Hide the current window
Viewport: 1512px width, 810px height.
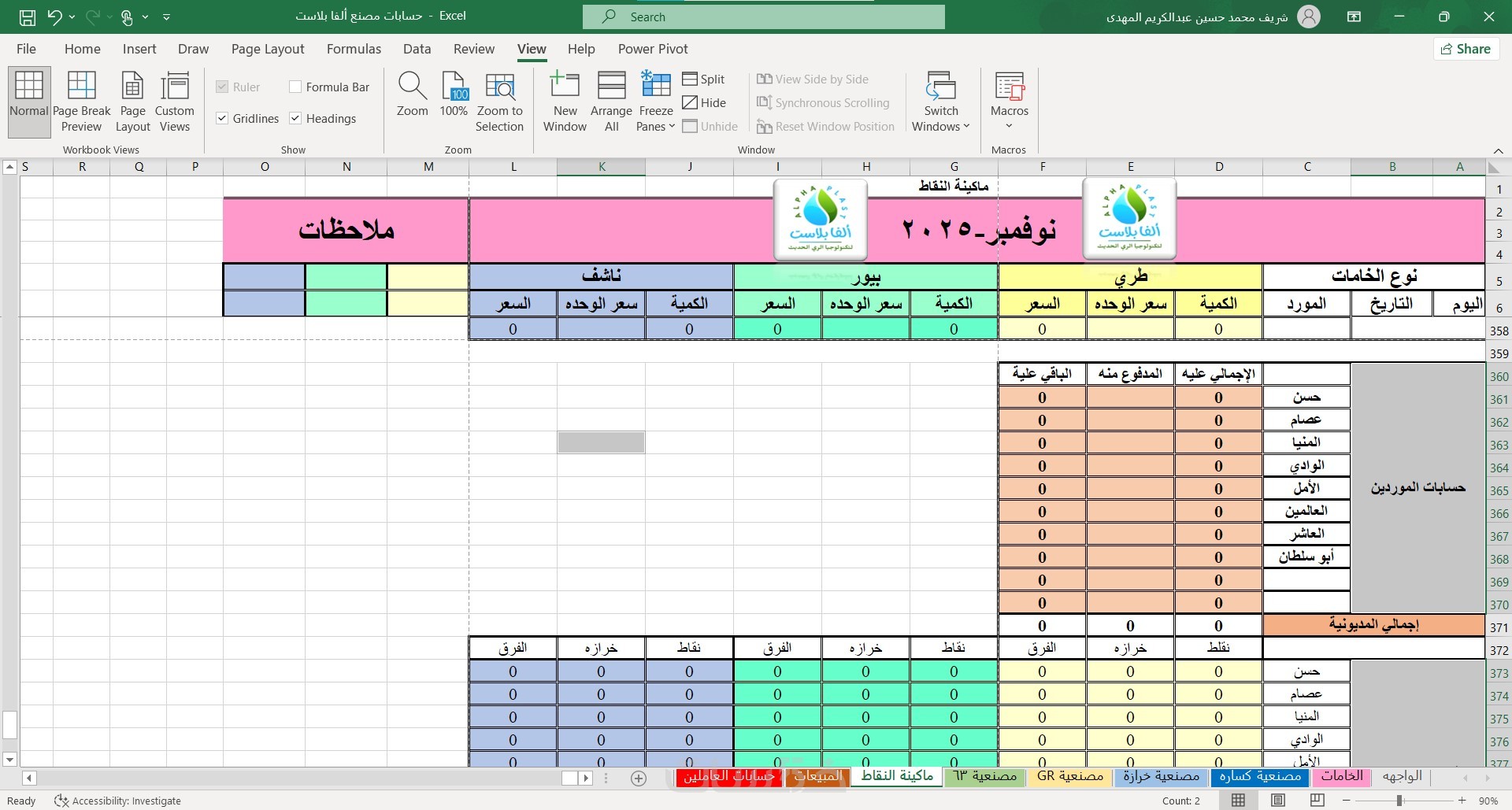tap(703, 102)
